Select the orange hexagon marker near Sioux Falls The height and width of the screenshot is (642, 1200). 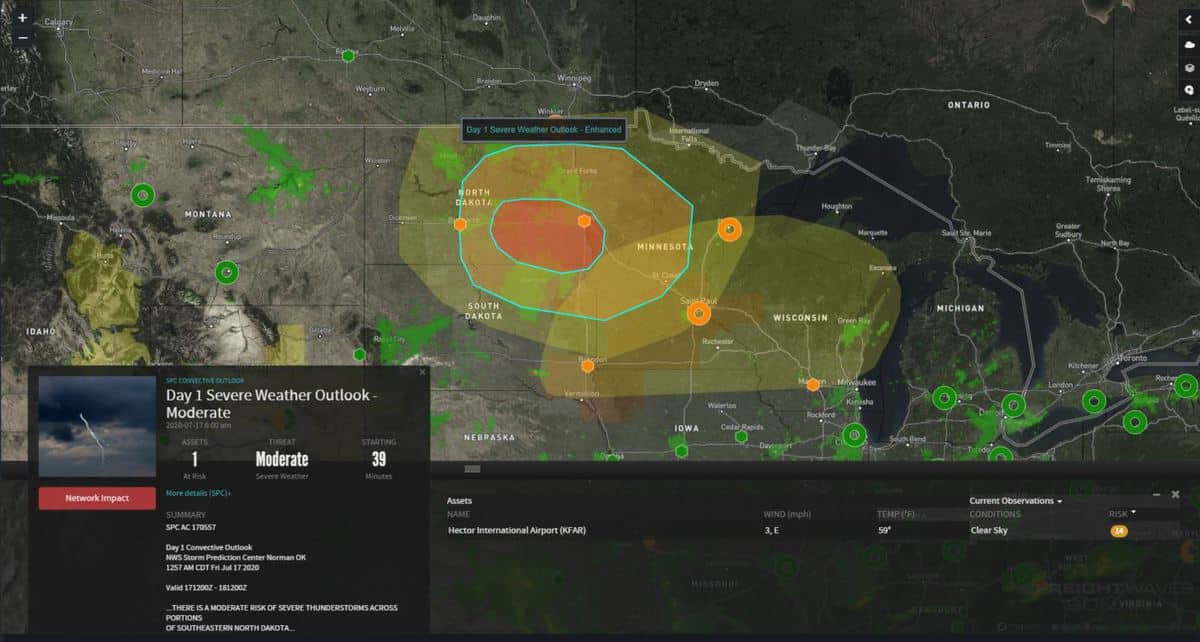coord(588,366)
